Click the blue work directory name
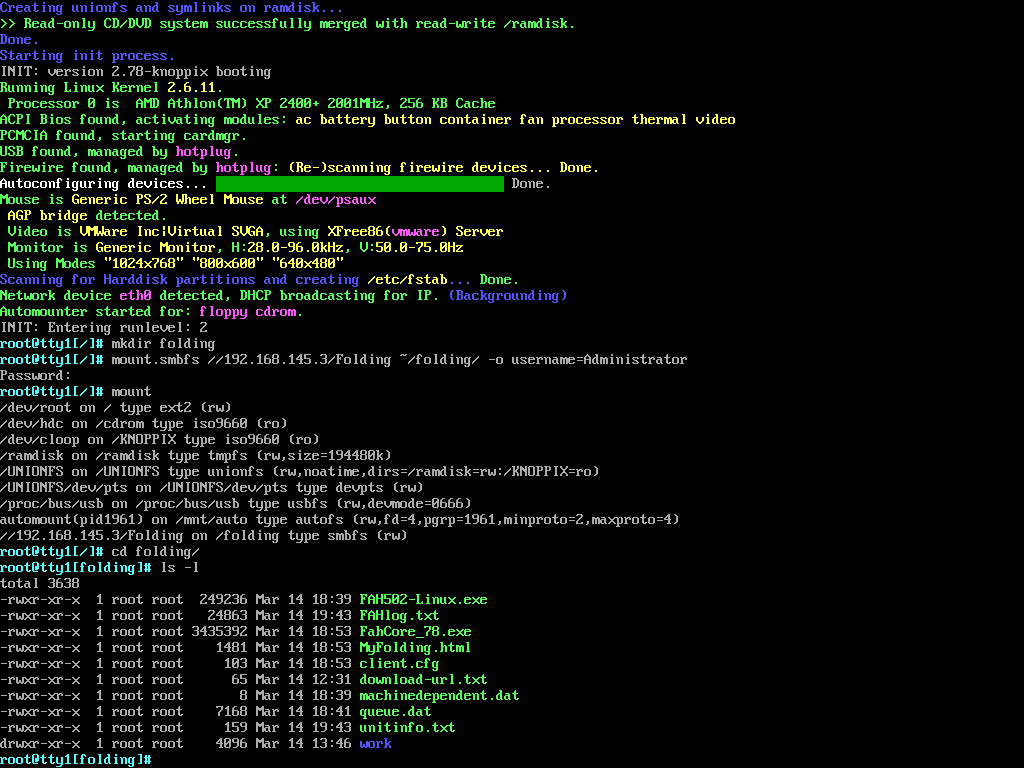This screenshot has height=768, width=1024. (376, 744)
